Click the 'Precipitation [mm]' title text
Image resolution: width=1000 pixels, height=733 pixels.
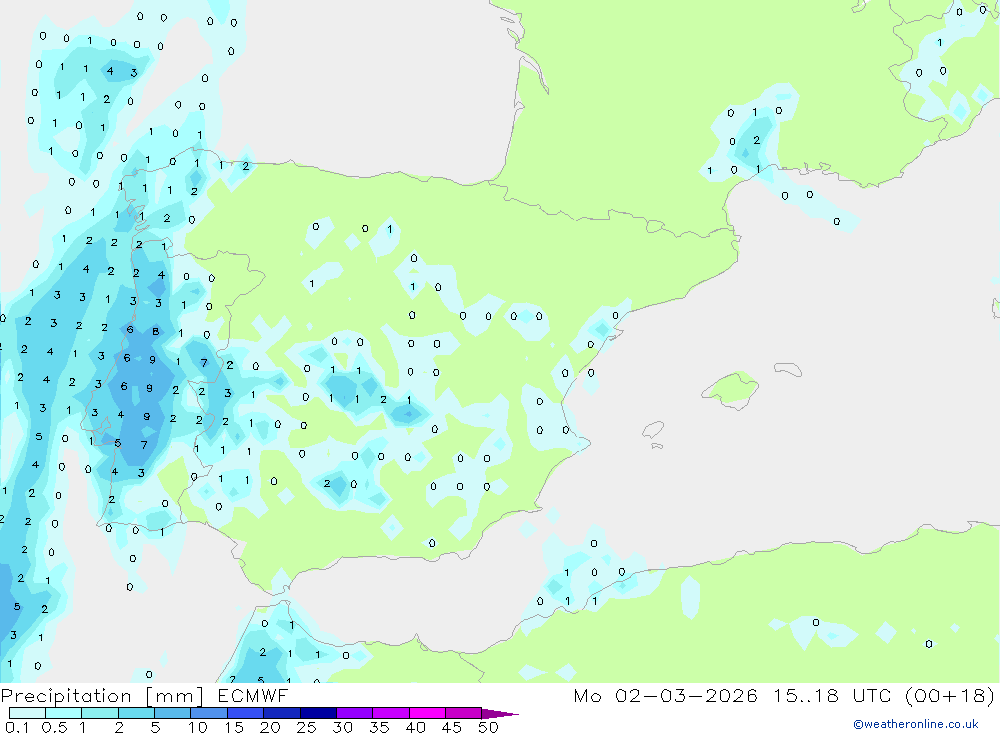103,696
